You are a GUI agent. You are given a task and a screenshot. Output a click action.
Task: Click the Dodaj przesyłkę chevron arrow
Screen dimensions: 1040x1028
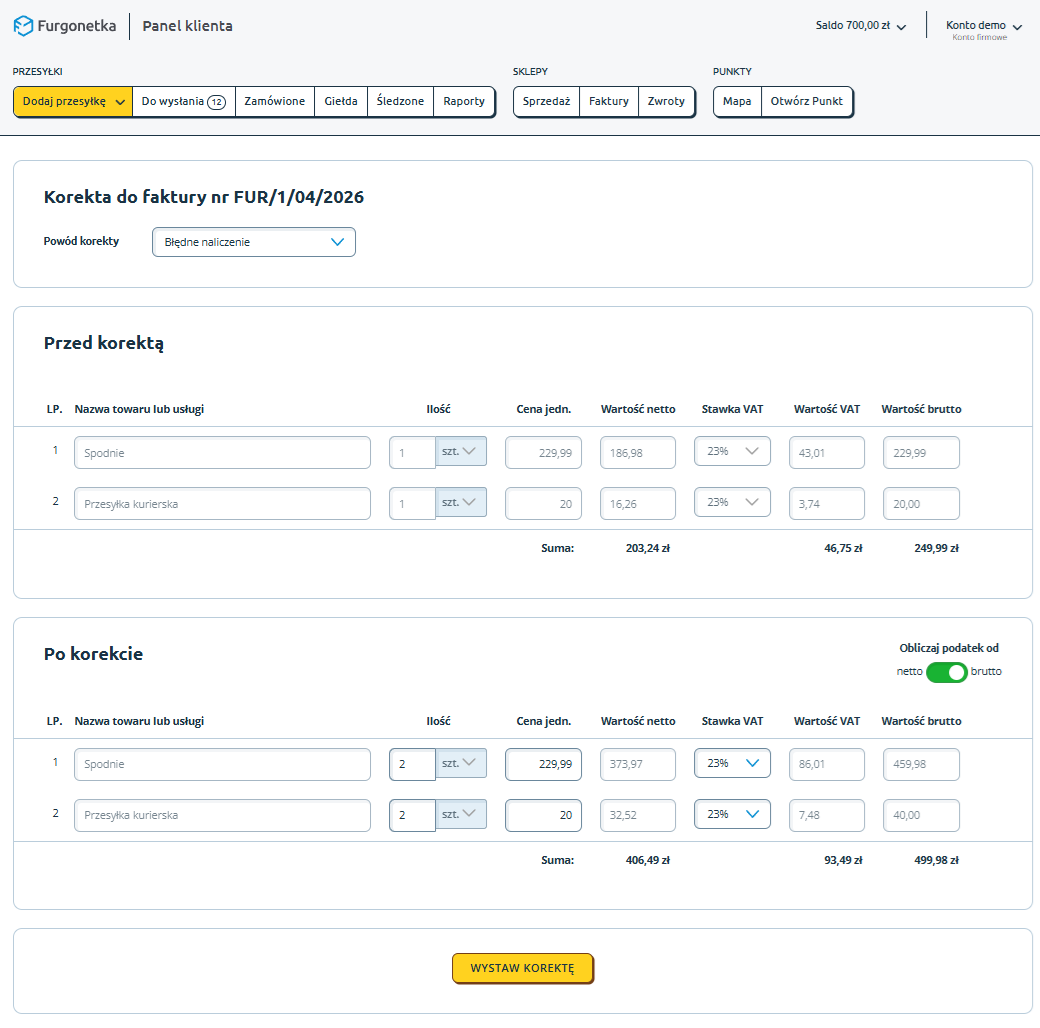[120, 102]
